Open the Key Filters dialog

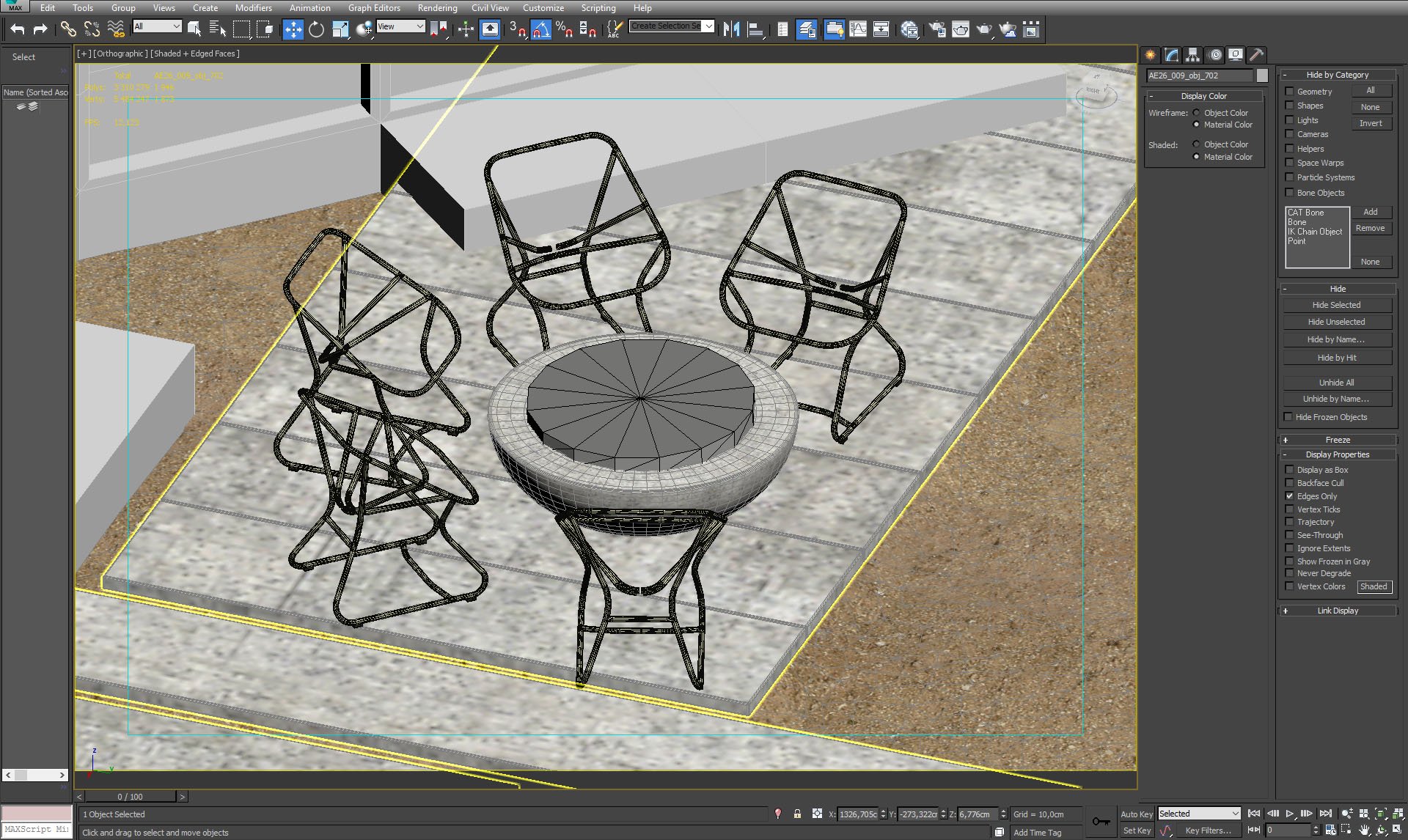point(1208,830)
